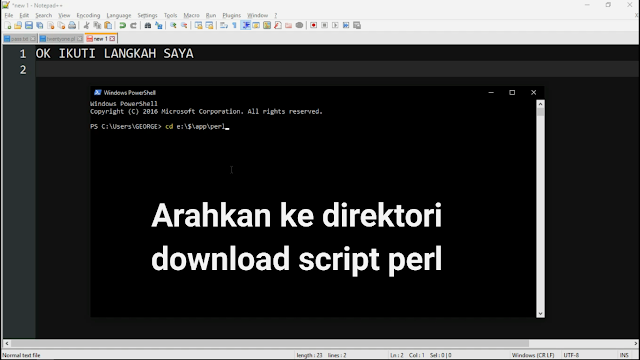Stop macro recording button
This screenshot has width=640, height=360.
(324, 25)
